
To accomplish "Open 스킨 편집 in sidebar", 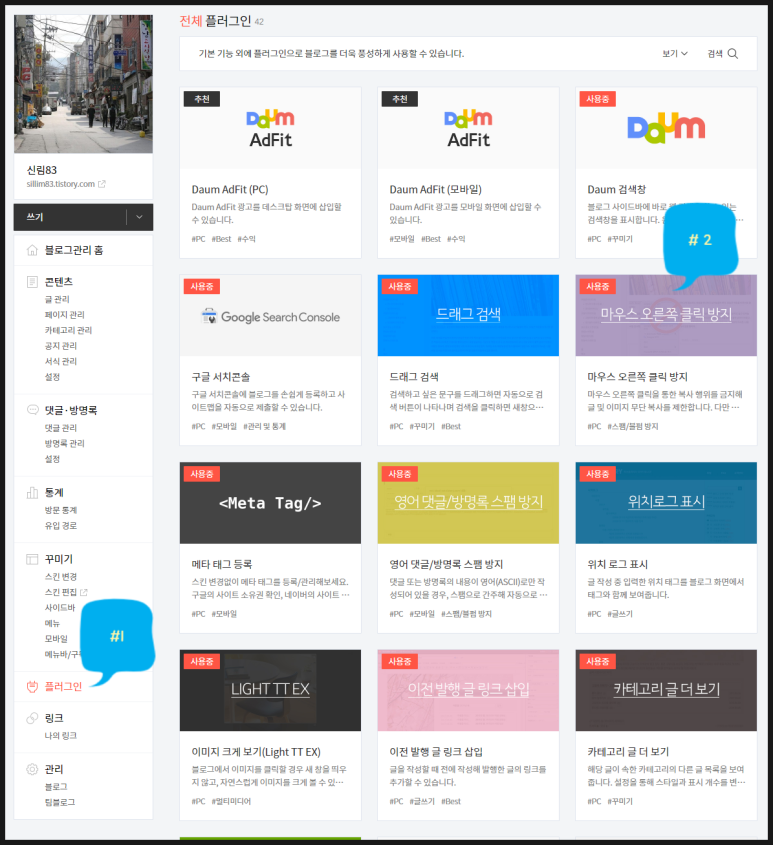I will point(61,592).
